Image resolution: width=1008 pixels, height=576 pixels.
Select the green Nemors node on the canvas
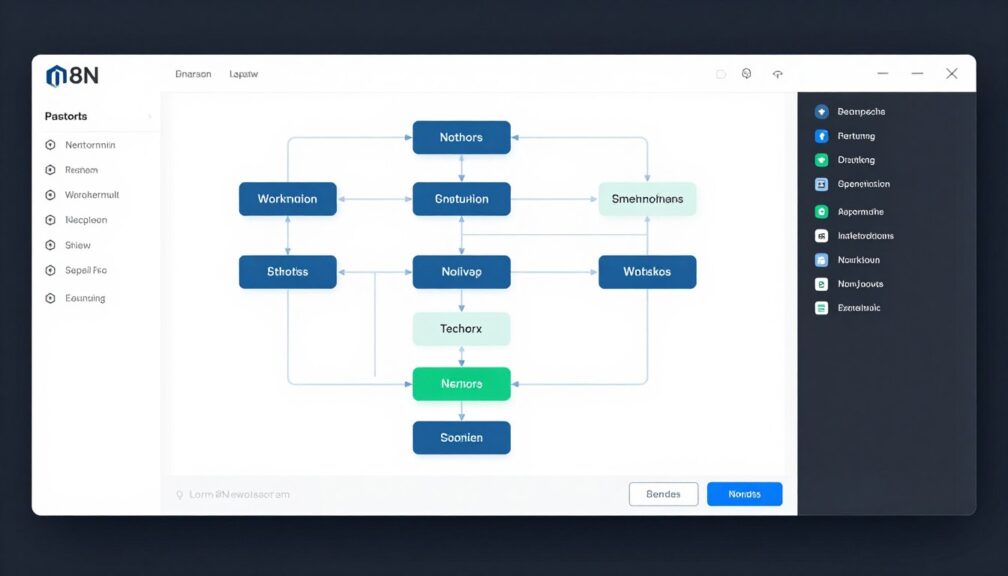(461, 383)
